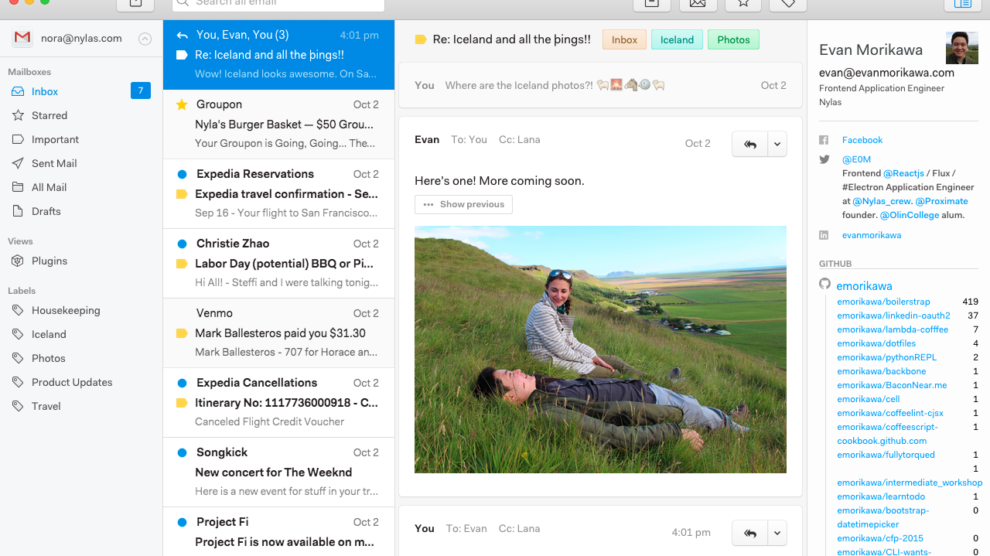This screenshot has height=556, width=990.
Task: Toggle importance marker on Expedia Reservations email
Action: 181,194
